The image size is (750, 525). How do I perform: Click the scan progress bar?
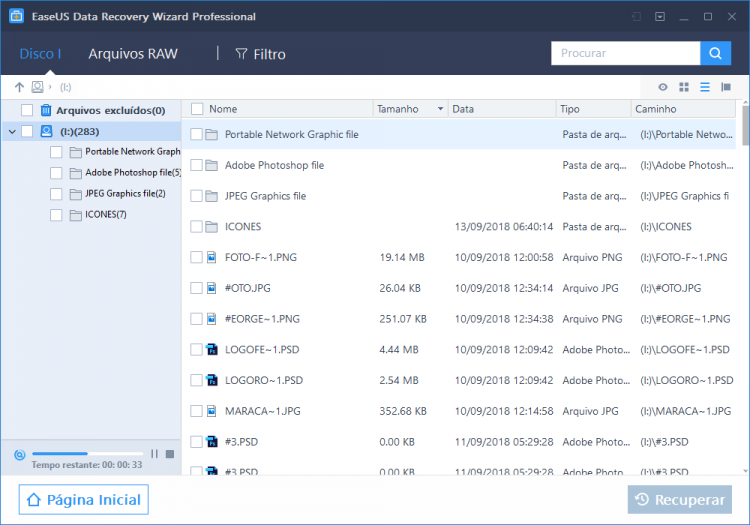88,453
